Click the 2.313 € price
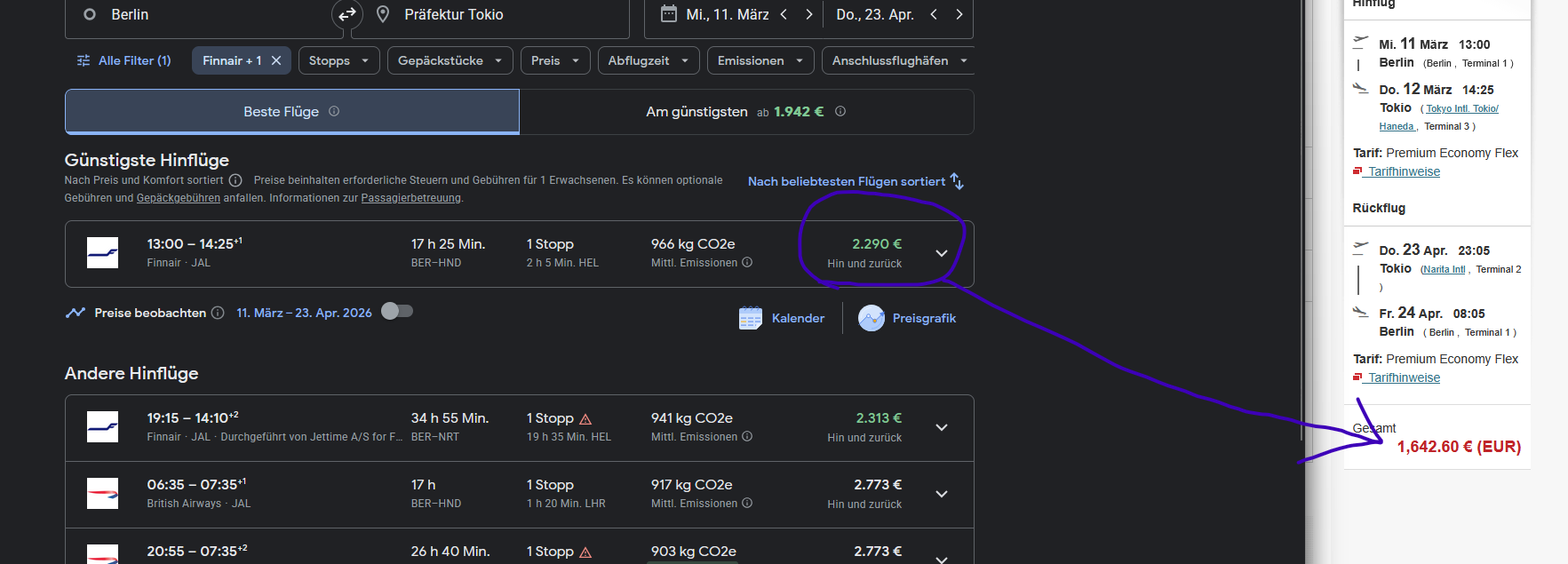The height and width of the screenshot is (564, 1568). 879,417
